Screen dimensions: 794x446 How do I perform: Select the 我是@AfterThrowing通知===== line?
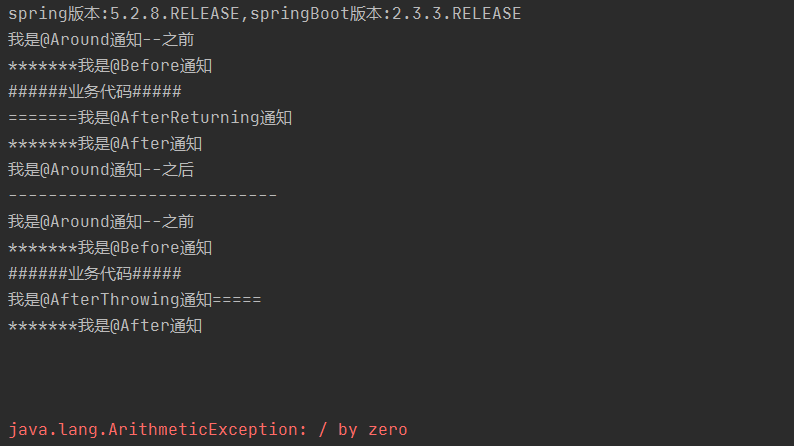pos(135,300)
